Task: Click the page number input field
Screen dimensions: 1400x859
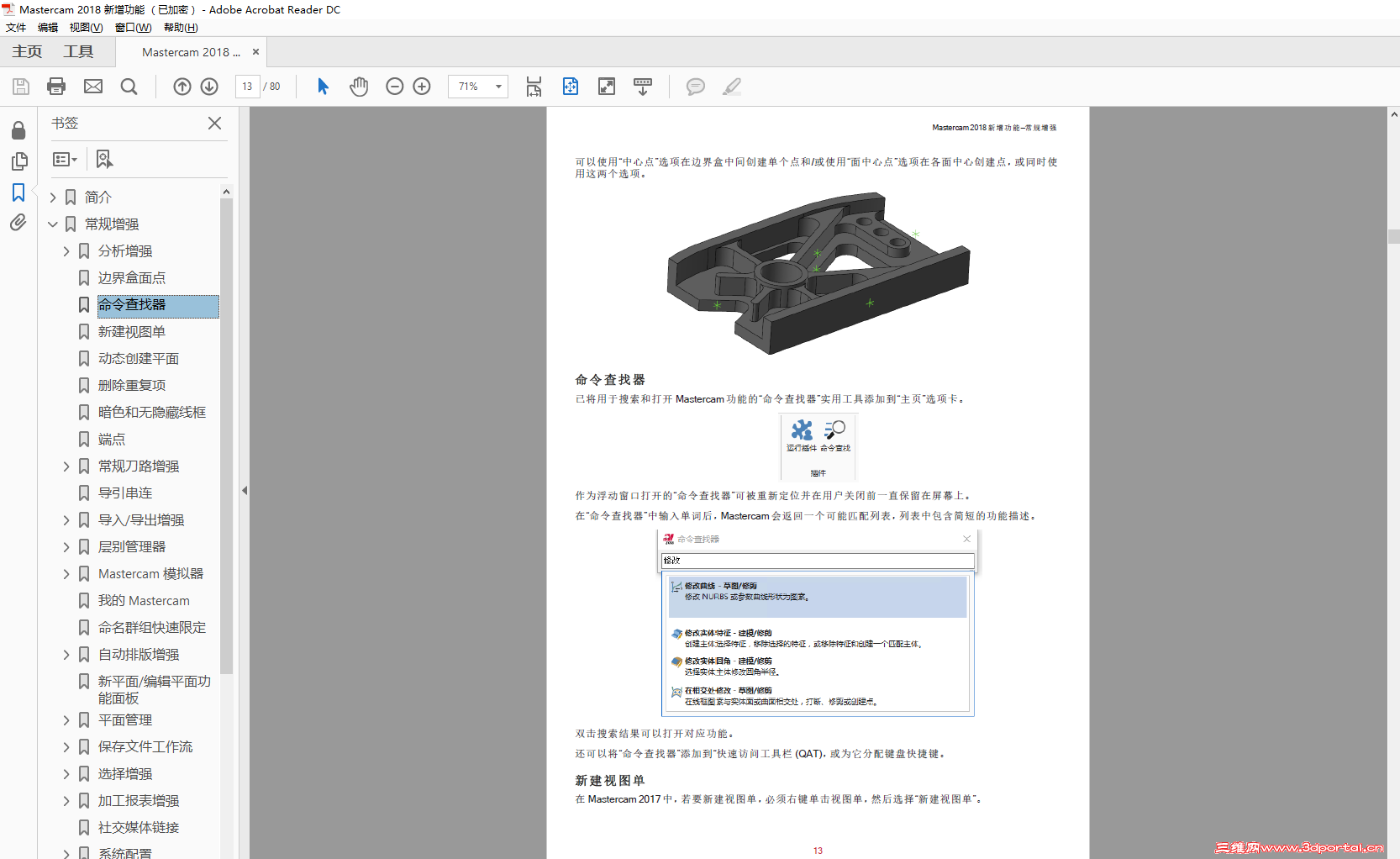Action: point(248,87)
